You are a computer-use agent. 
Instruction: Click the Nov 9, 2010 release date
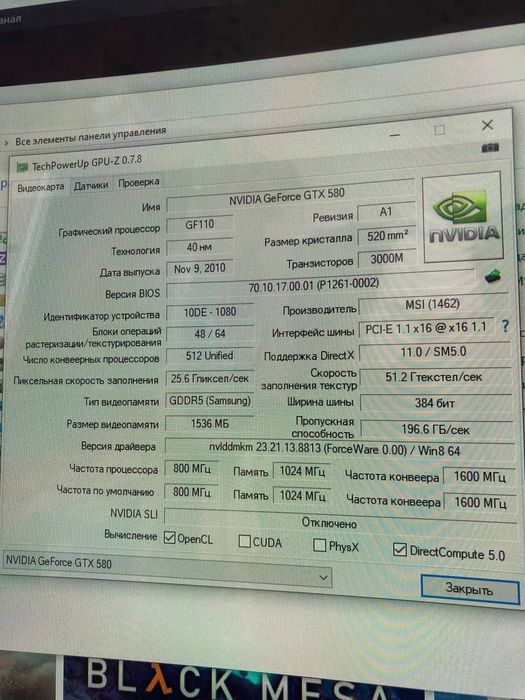coord(200,269)
